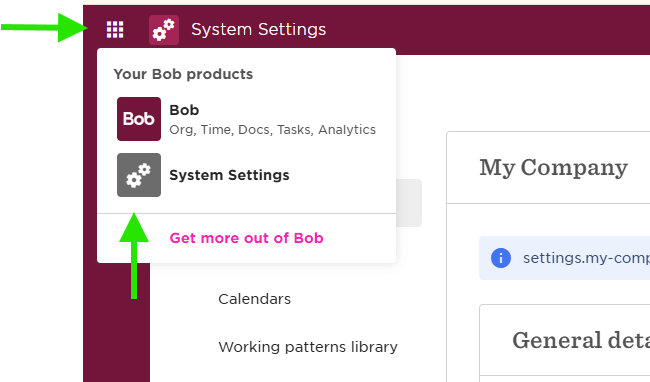Click the gray System Settings gears tile

click(x=139, y=175)
